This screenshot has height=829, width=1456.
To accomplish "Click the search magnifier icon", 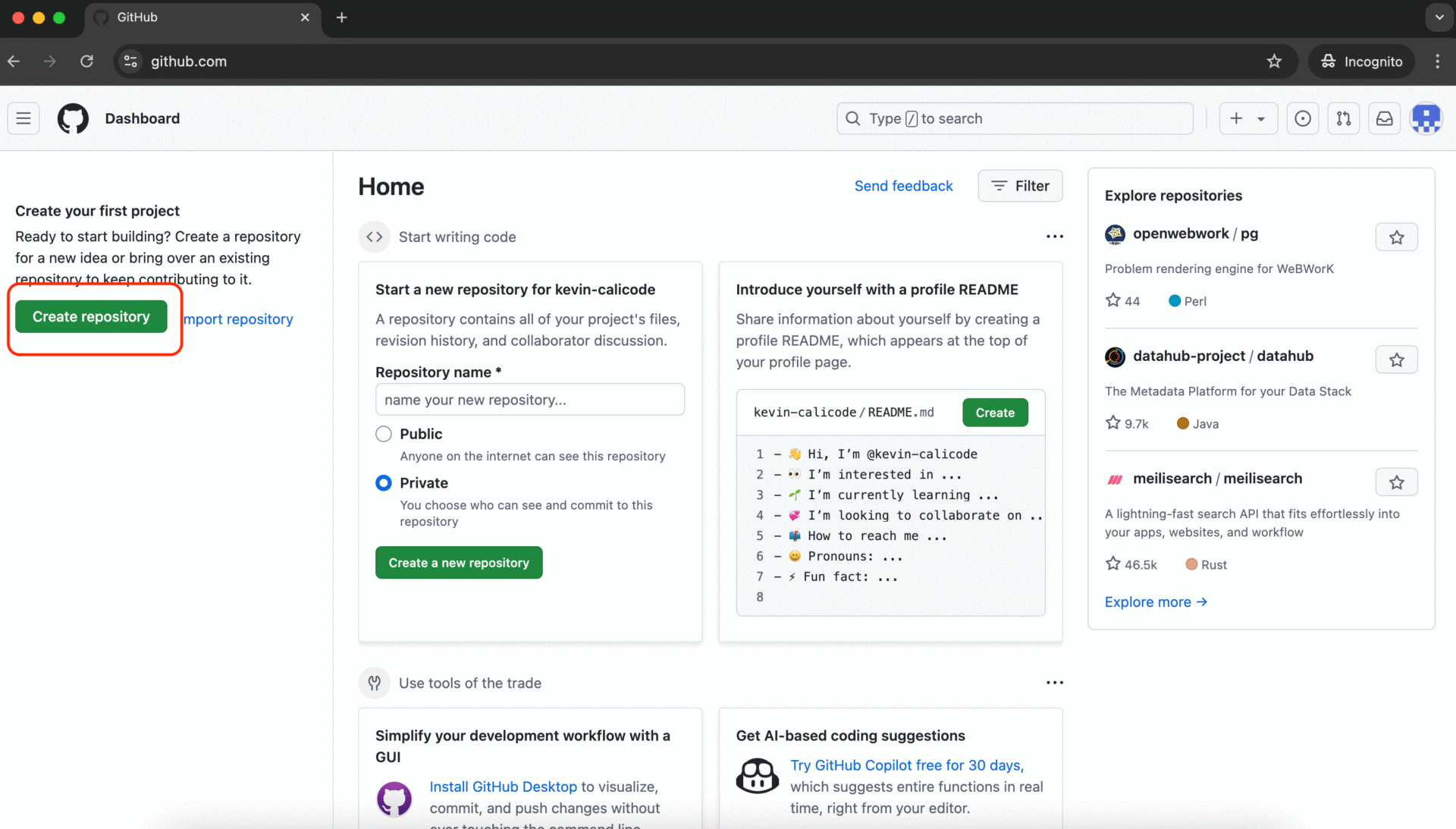I will (x=853, y=118).
